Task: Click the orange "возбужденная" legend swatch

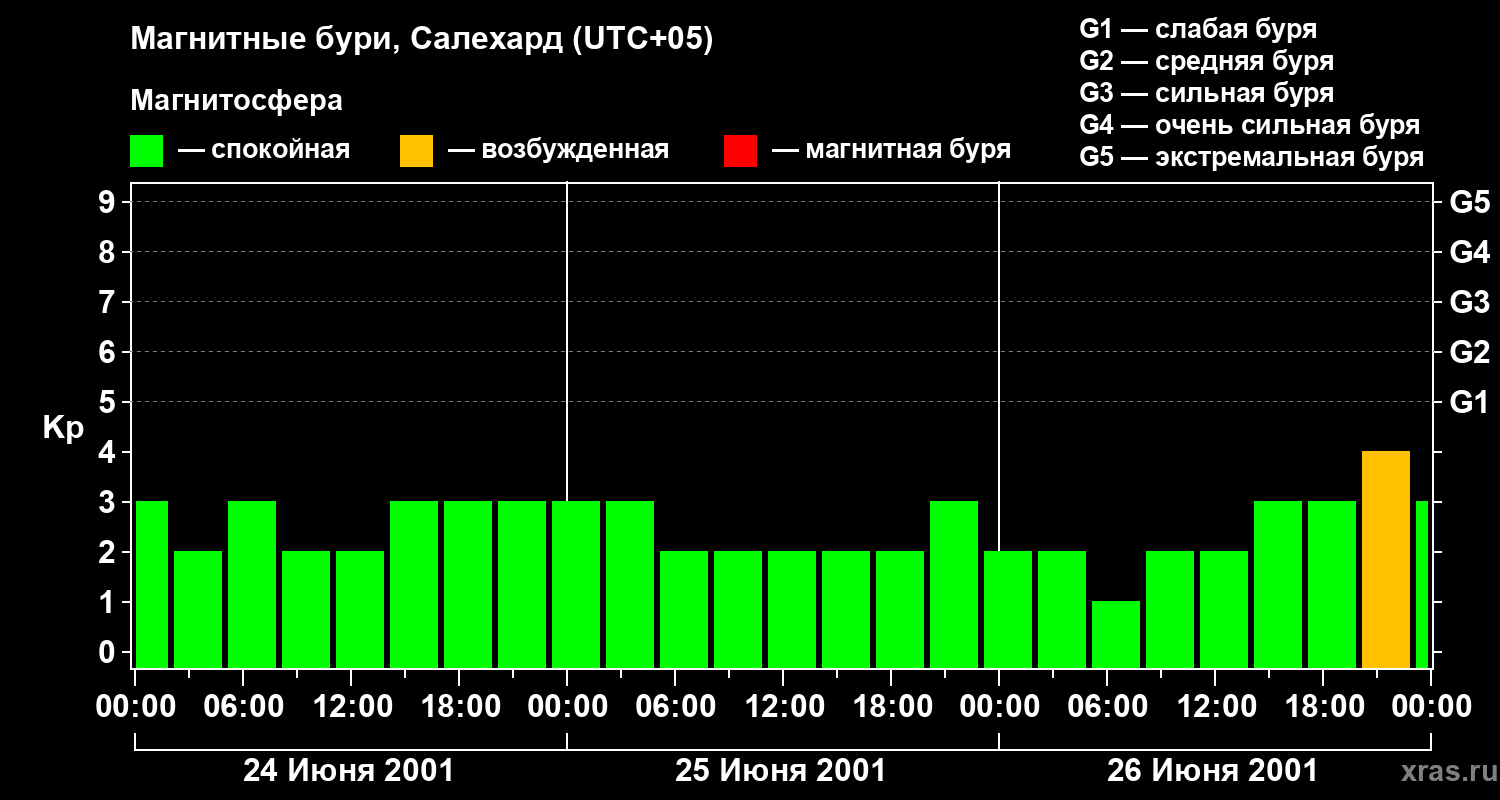Action: point(416,151)
